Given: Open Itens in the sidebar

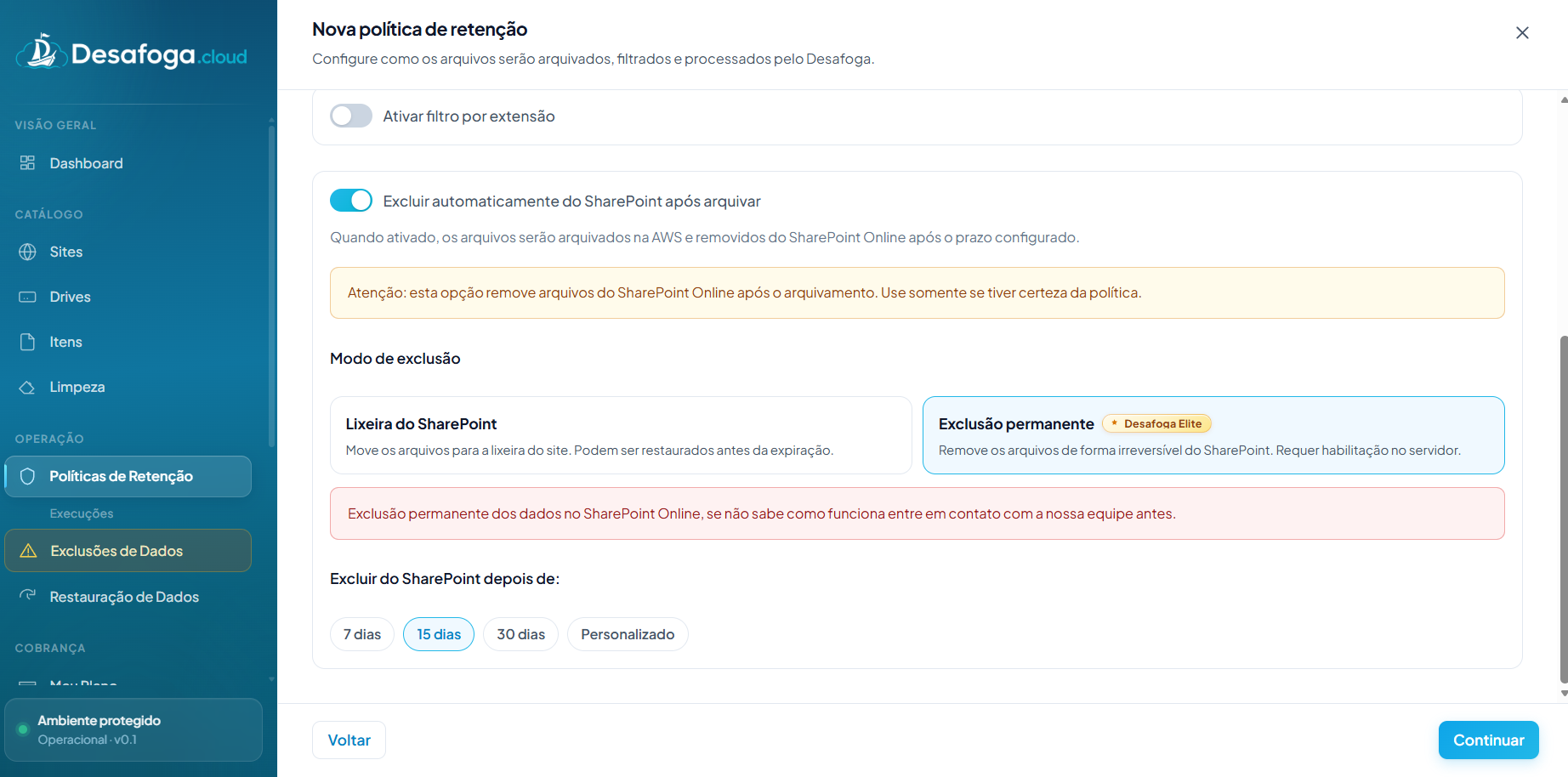Looking at the screenshot, I should pos(128,342).
